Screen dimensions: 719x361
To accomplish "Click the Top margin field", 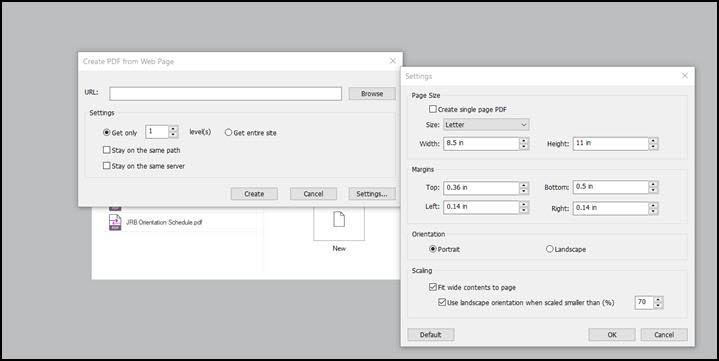I will pyautogui.click(x=481, y=188).
